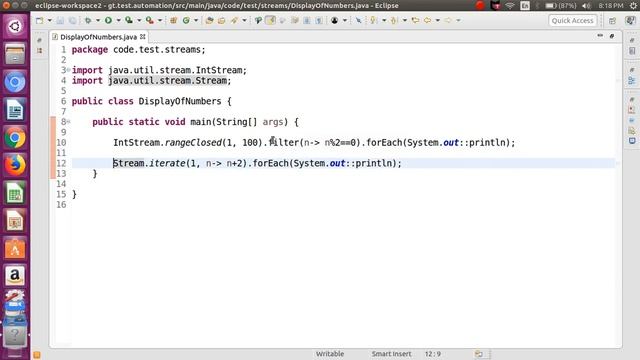Screen dimensions: 640x360
Task: Click the Open Perspective icon
Action: (x=612, y=21)
